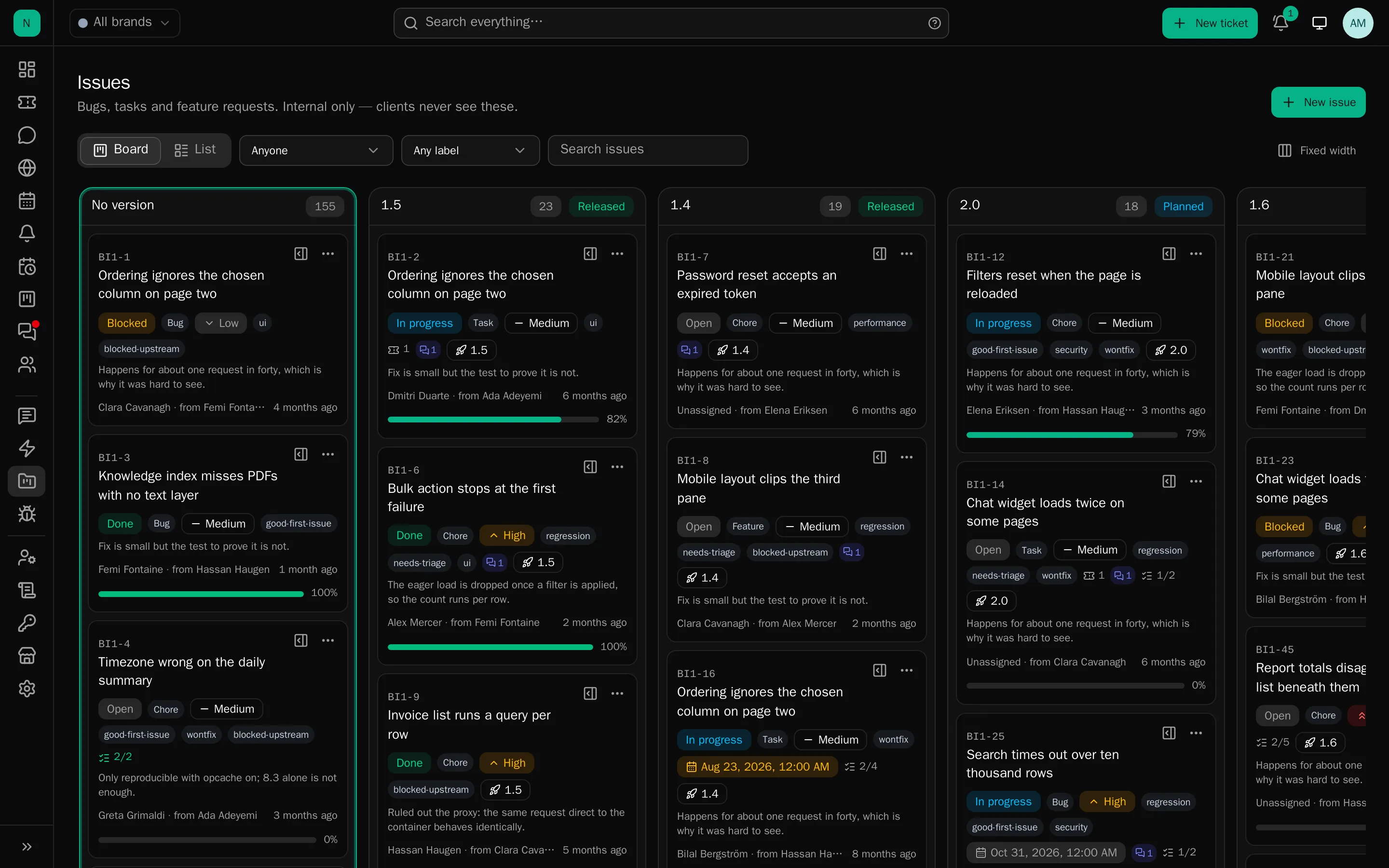1389x868 pixels.
Task: Open the bug icon in sidebar
Action: coord(27,514)
